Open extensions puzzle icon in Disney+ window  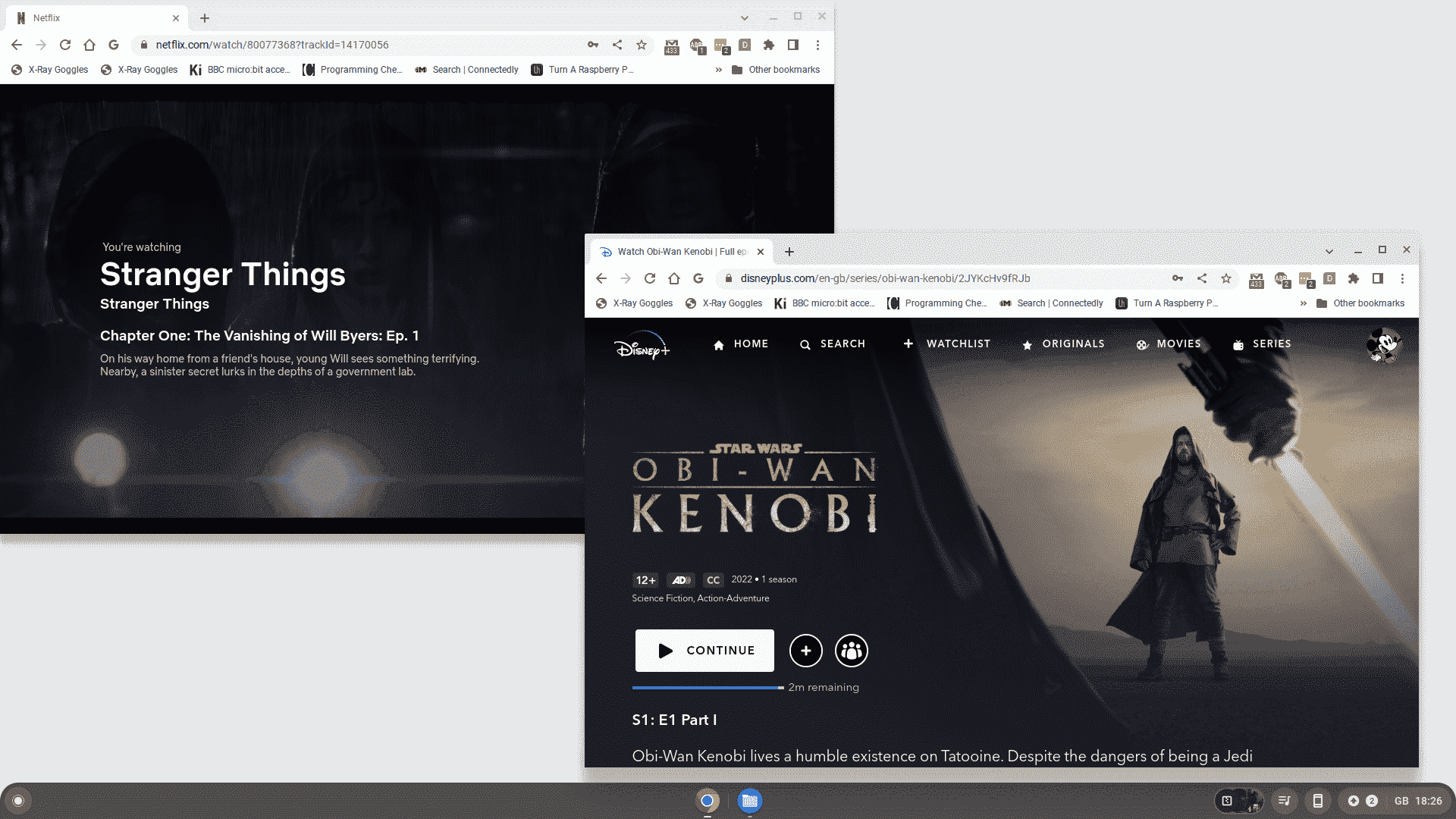pos(1354,278)
